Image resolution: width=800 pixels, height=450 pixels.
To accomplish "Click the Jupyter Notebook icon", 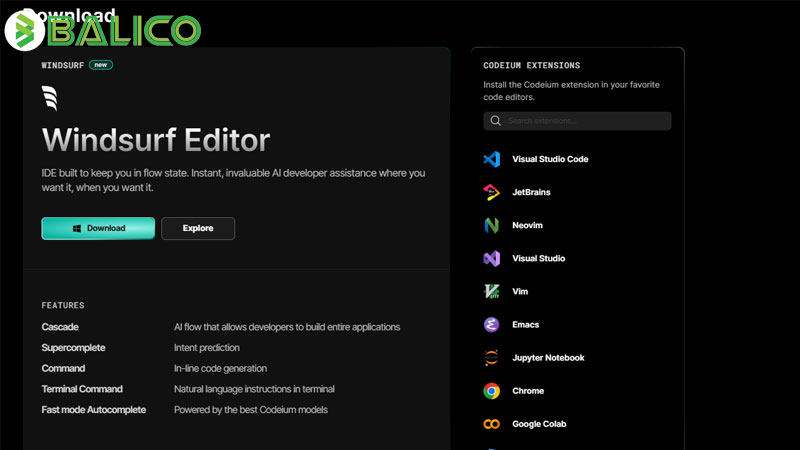I will click(x=491, y=358).
